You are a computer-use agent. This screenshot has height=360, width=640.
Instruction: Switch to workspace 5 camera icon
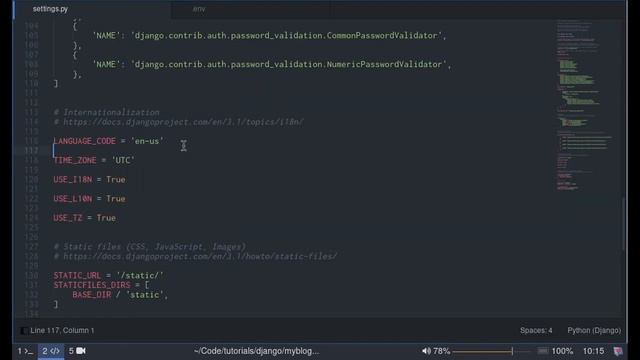point(77,351)
